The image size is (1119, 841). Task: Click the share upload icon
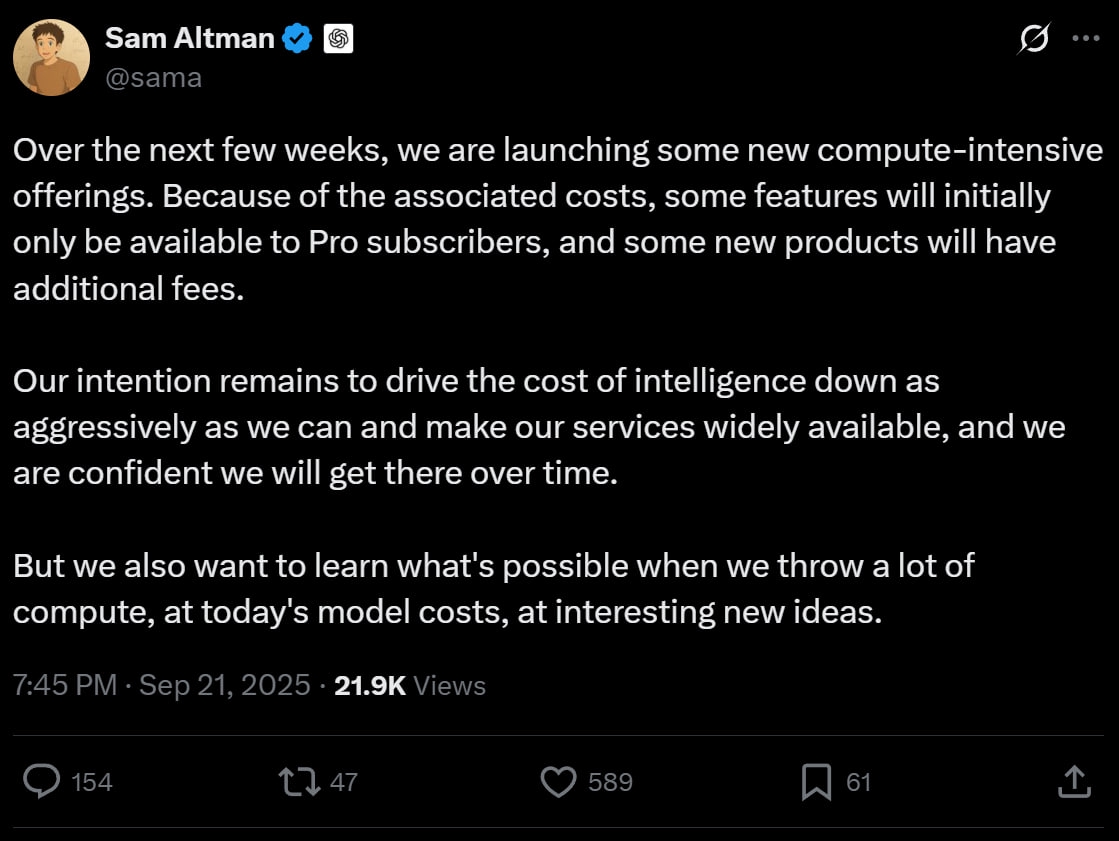1072,781
